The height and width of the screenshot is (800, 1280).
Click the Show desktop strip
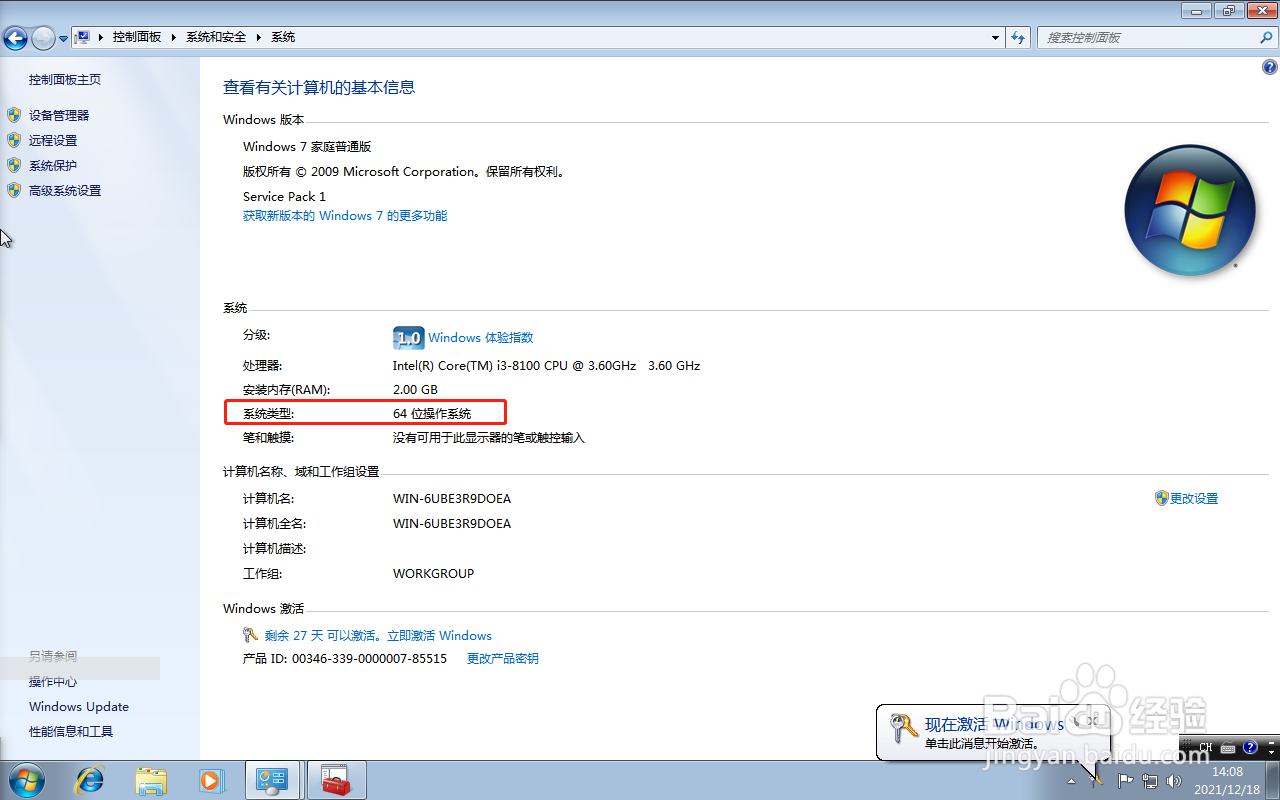click(x=1272, y=780)
